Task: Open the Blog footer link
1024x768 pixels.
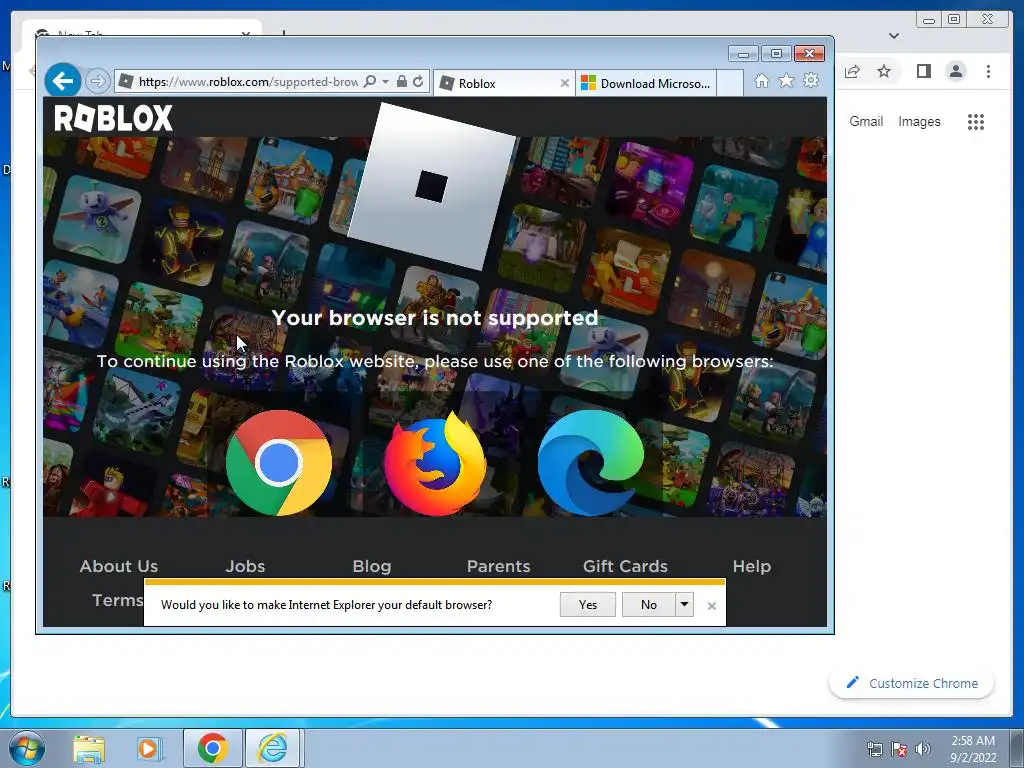Action: click(372, 566)
